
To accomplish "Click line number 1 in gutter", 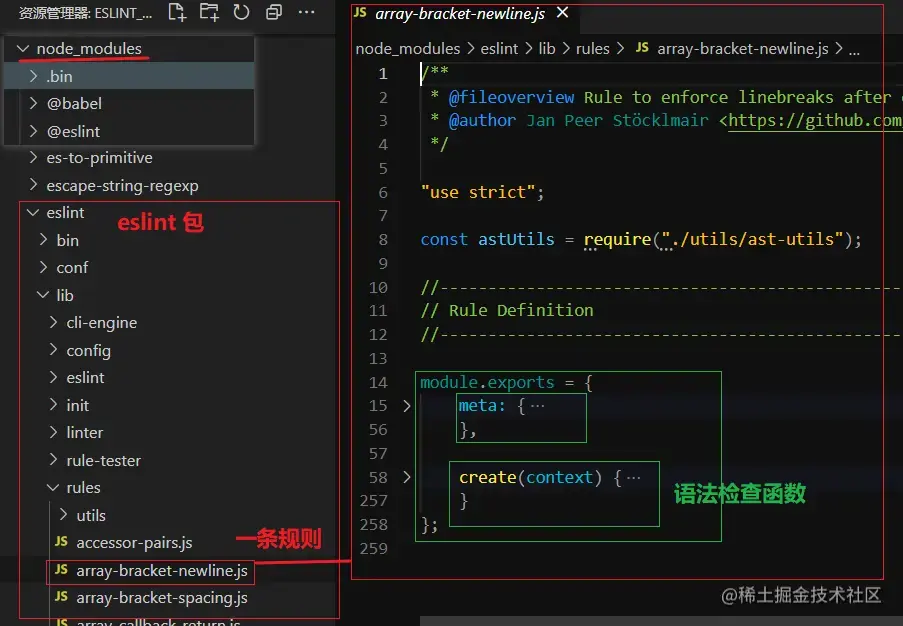I will [383, 74].
